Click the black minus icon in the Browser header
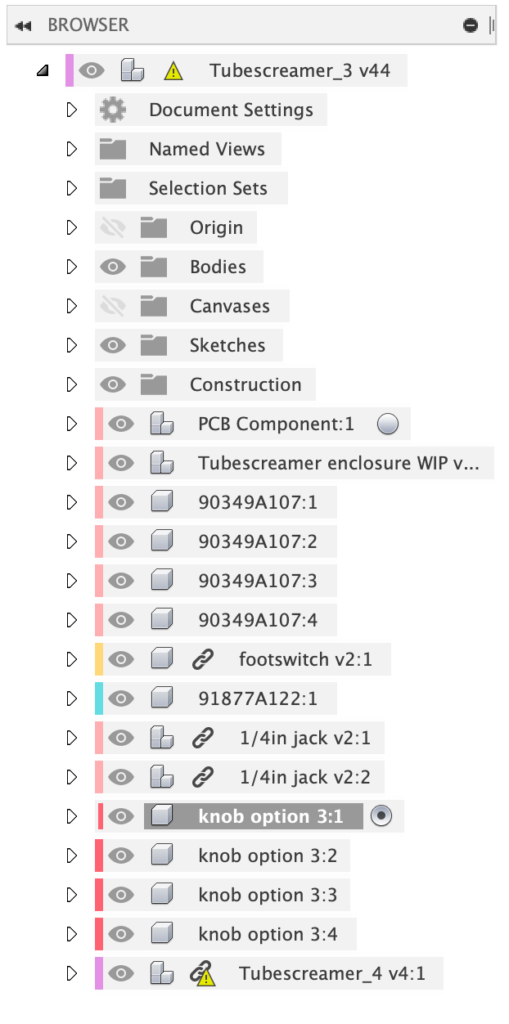The height and width of the screenshot is (1024, 509). coord(470,25)
